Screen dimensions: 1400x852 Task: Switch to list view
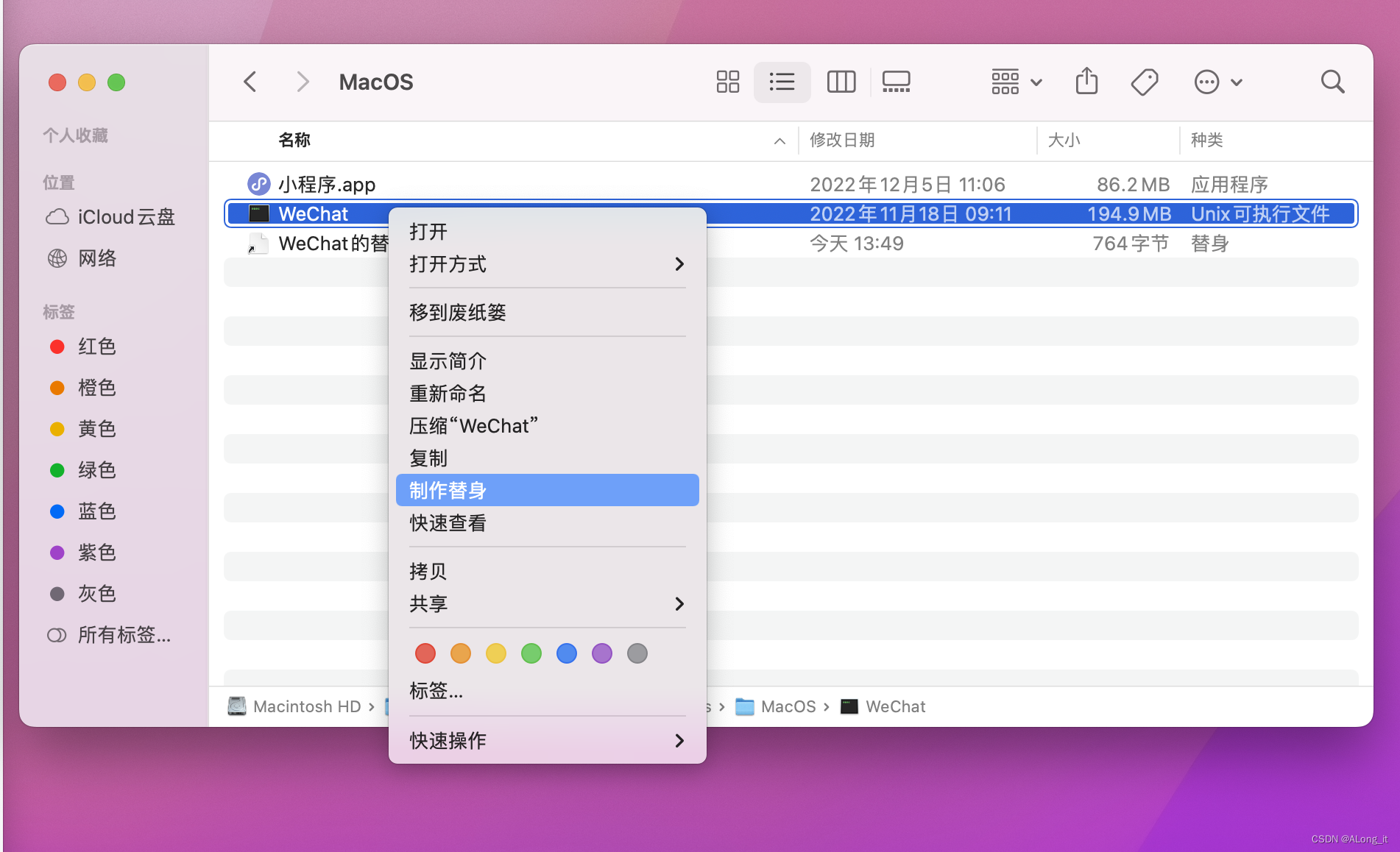[782, 82]
